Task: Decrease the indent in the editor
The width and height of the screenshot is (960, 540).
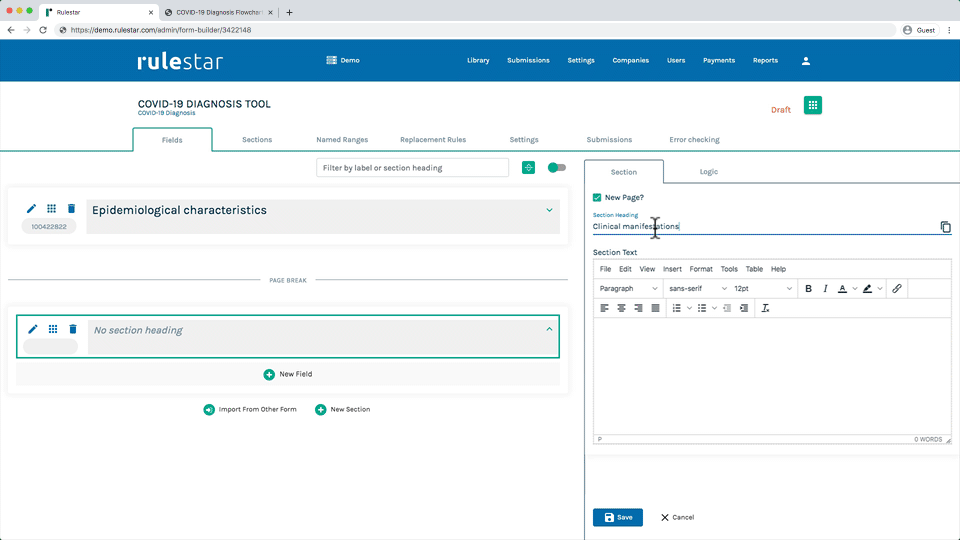Action: click(727, 308)
